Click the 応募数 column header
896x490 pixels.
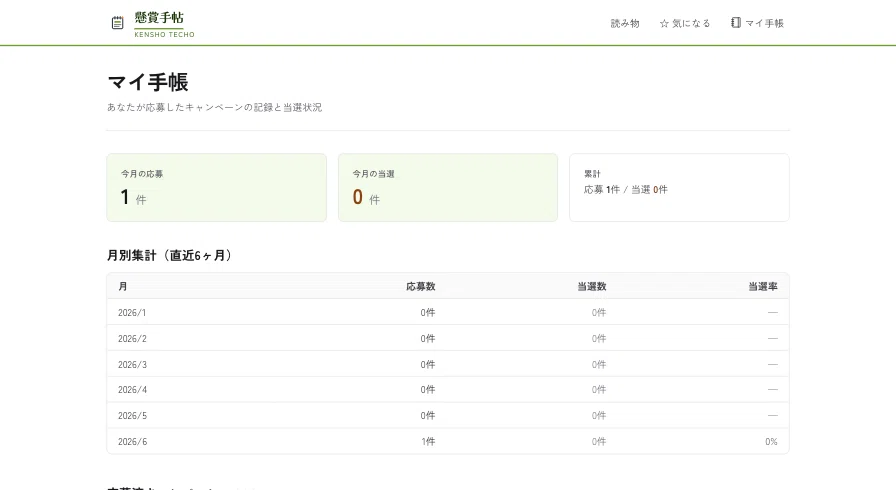coord(421,286)
